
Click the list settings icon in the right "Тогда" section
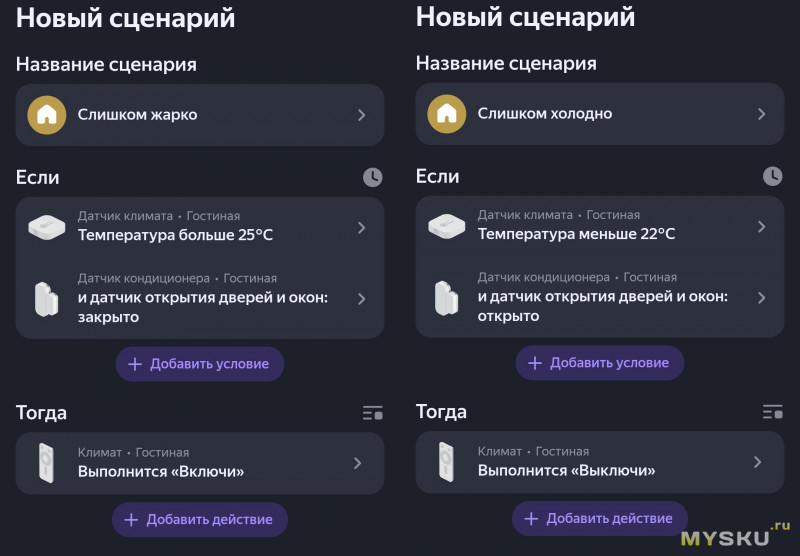pos(772,412)
